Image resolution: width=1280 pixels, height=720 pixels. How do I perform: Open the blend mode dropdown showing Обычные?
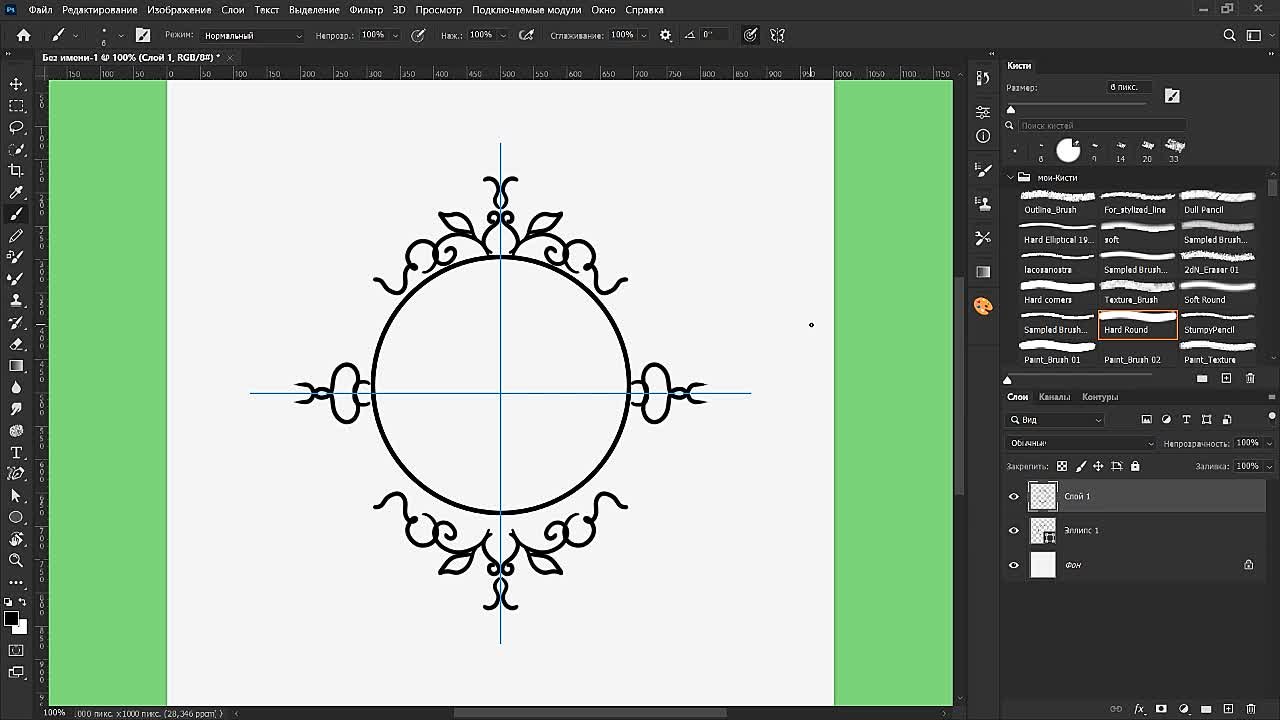pos(1080,442)
